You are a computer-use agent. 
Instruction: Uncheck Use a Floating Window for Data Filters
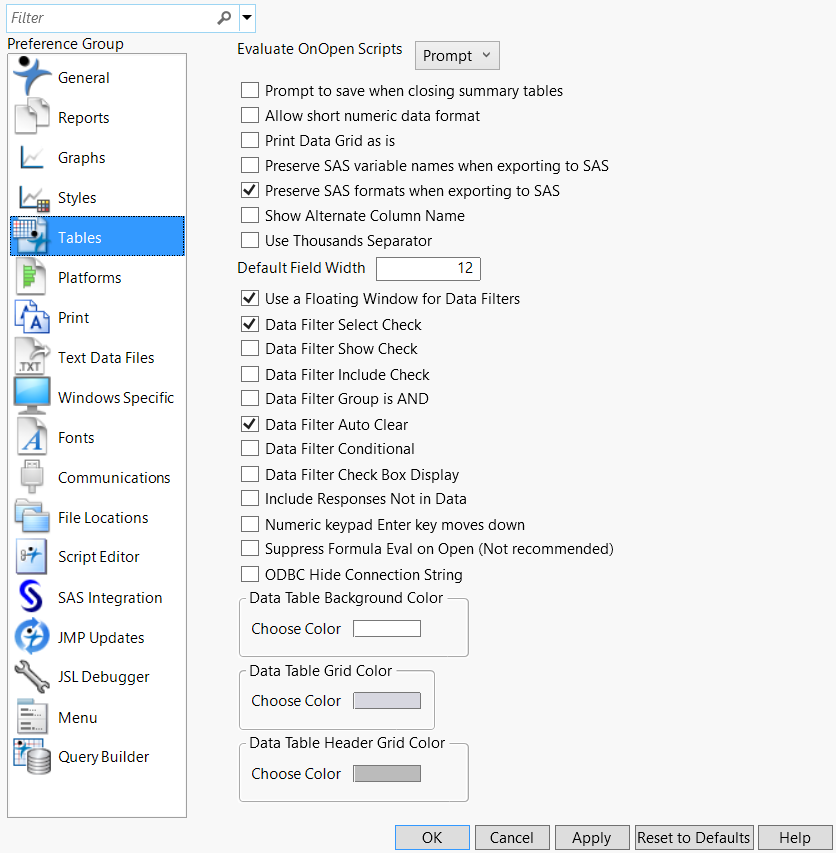(250, 299)
